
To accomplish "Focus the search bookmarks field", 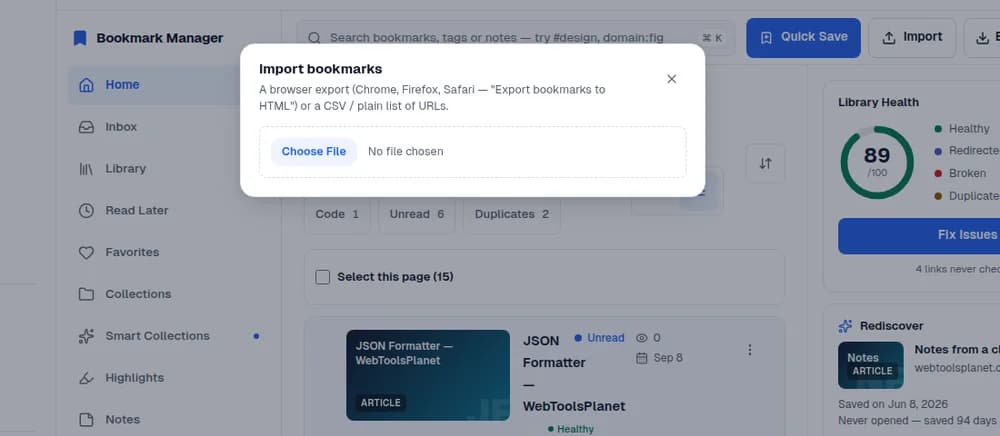I will pos(516,38).
